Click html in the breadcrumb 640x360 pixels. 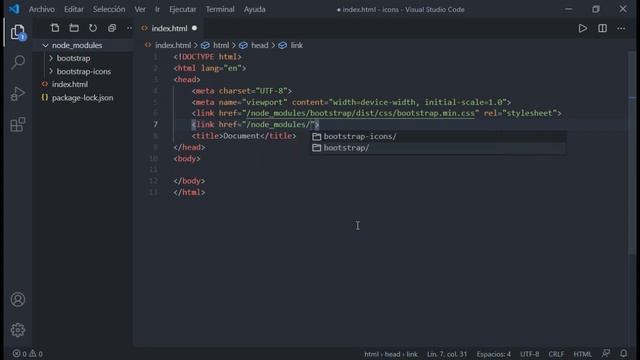click(221, 45)
